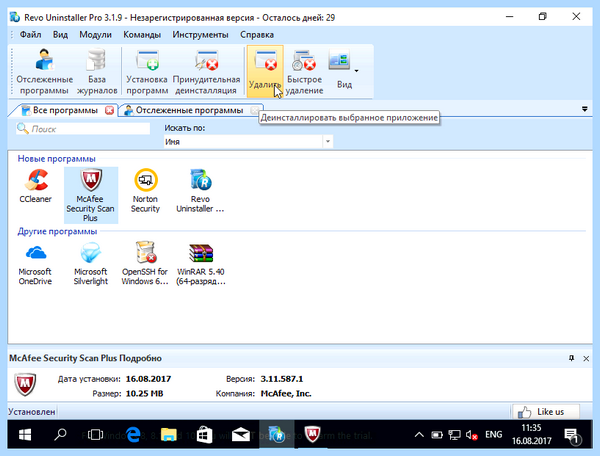Start Принудительная деинсталляция tool
This screenshot has height=456, width=600.
coord(206,71)
